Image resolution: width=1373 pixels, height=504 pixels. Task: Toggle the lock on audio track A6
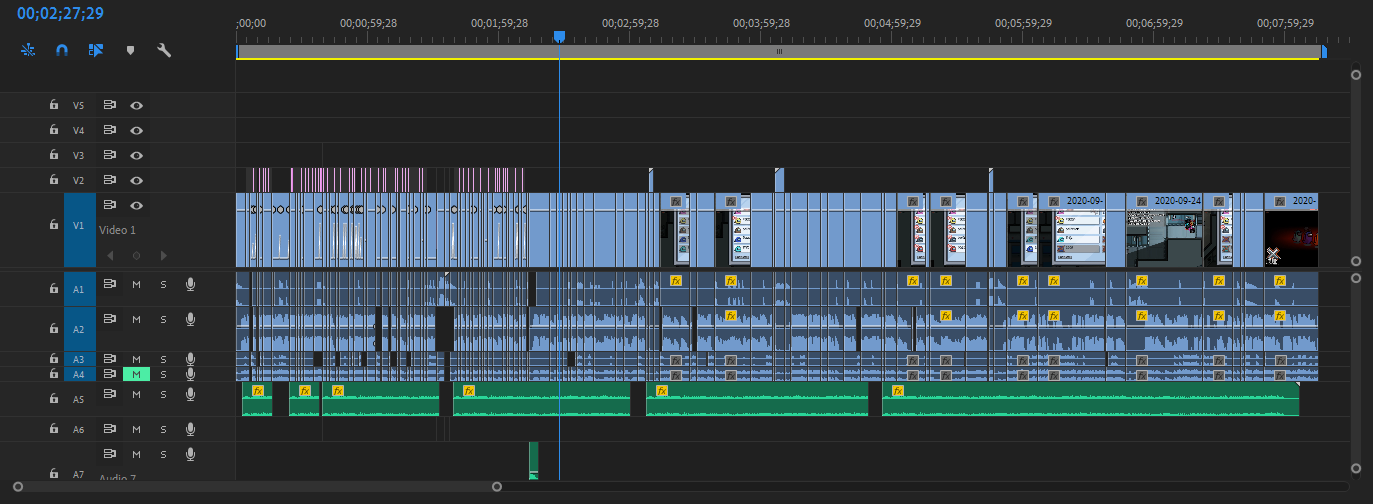pos(54,429)
